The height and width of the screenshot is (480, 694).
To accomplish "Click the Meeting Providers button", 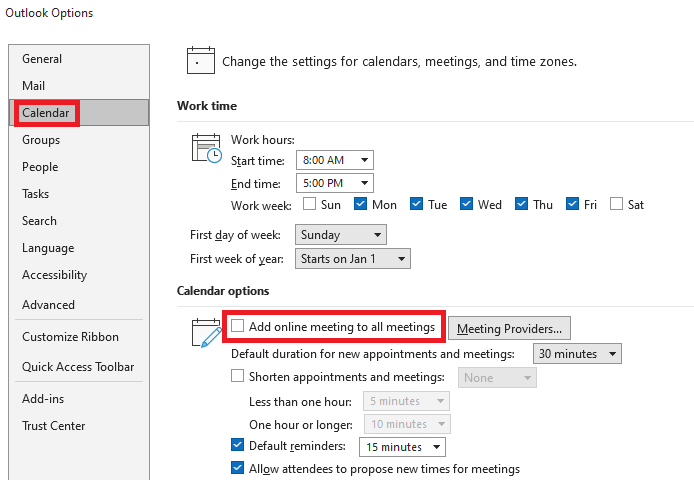I will click(509, 327).
